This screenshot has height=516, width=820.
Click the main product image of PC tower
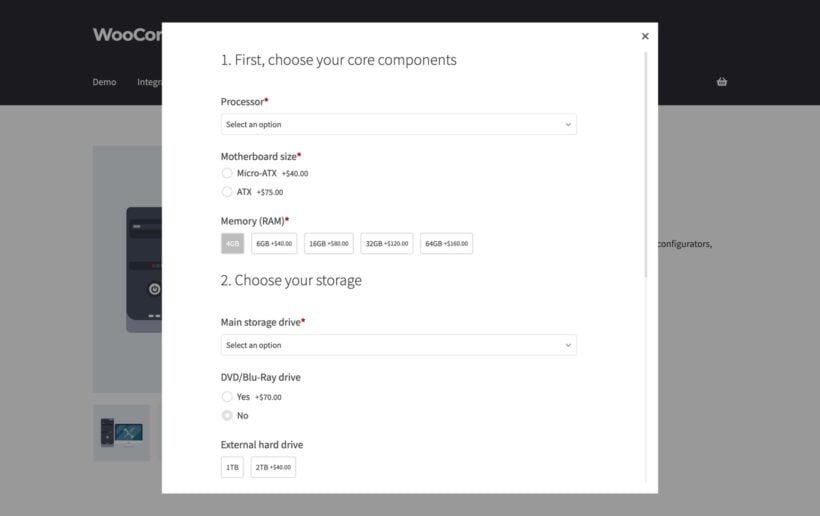point(128,269)
